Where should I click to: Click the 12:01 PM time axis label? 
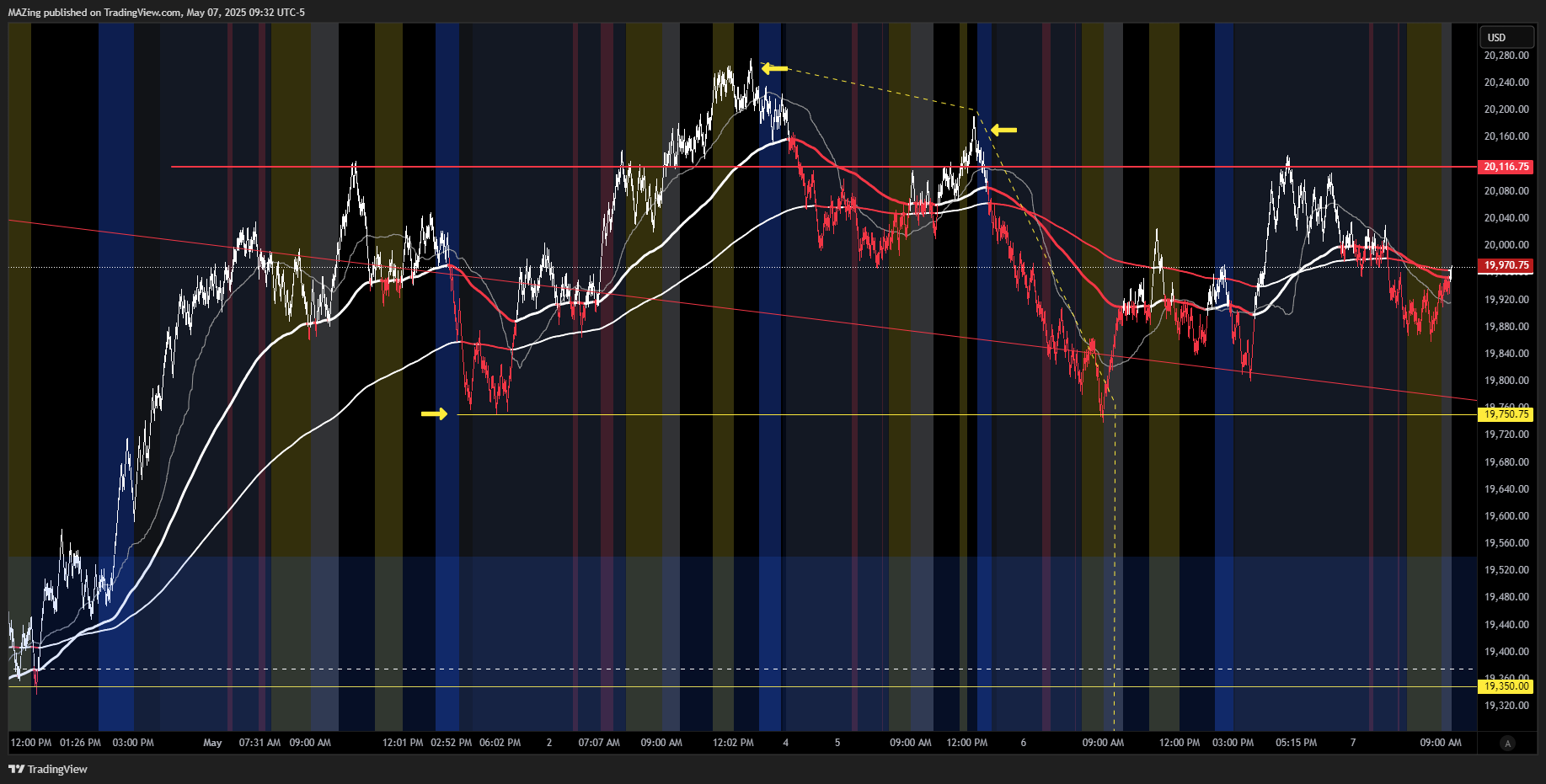pyautogui.click(x=403, y=743)
